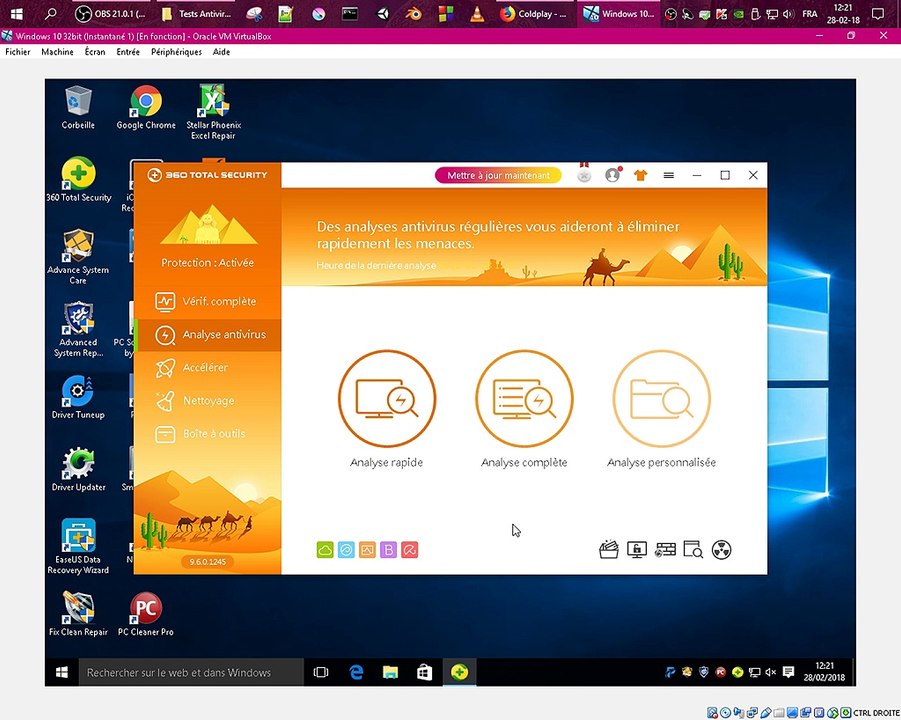The width and height of the screenshot is (901, 720).
Task: Click Protection : Activée status
Action: click(x=207, y=263)
